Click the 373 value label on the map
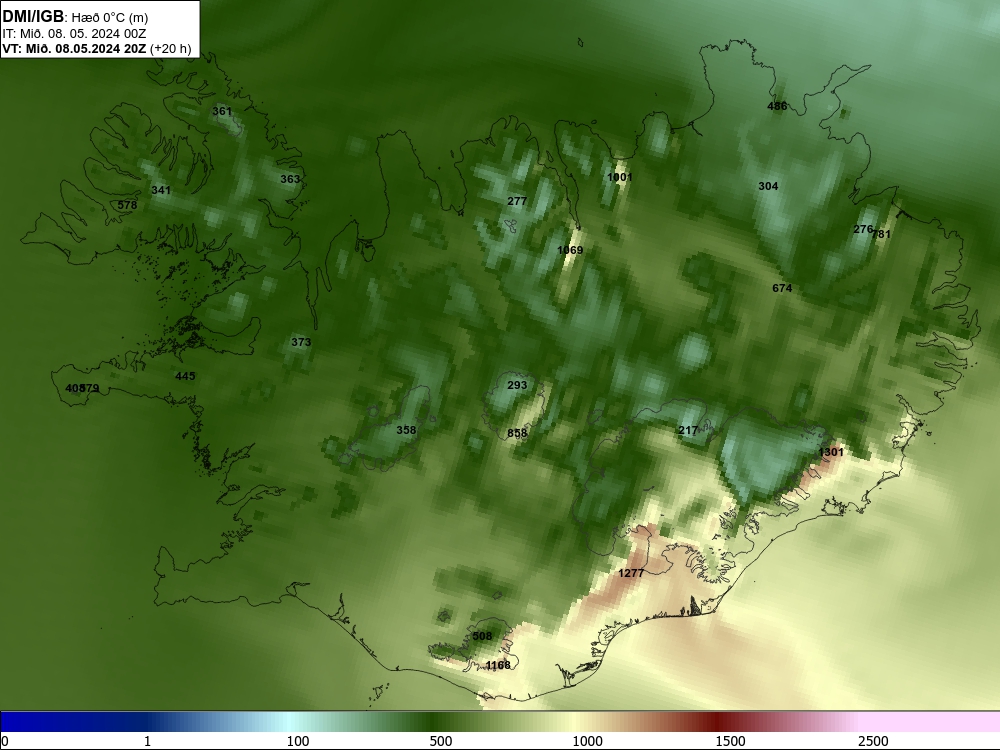Image resolution: width=1000 pixels, height=750 pixels. pyautogui.click(x=301, y=342)
